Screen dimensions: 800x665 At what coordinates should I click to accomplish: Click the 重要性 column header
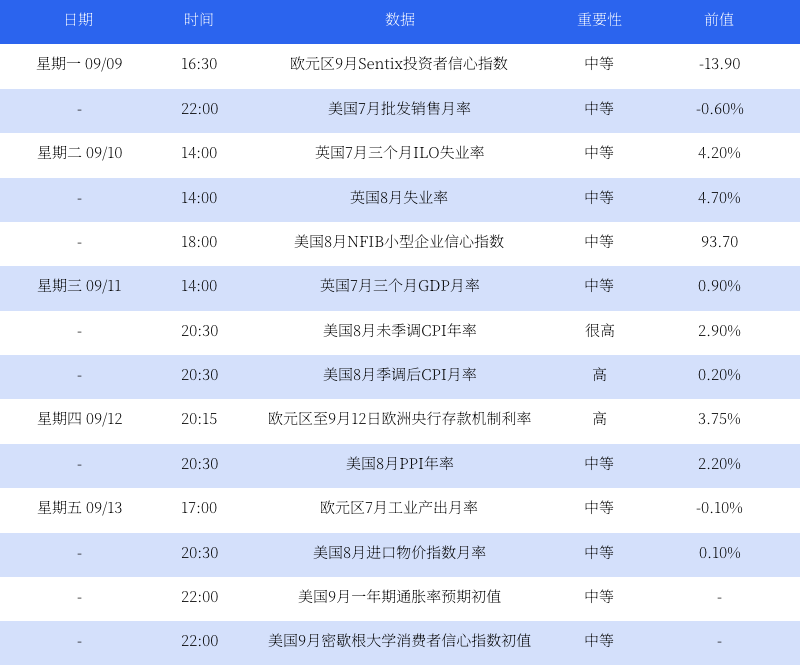click(x=599, y=20)
